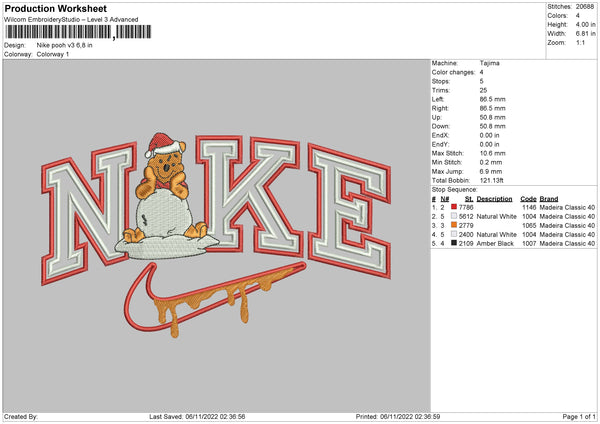Click the 'Color changes:' label
The height and width of the screenshot is (424, 600).
[x=453, y=72]
